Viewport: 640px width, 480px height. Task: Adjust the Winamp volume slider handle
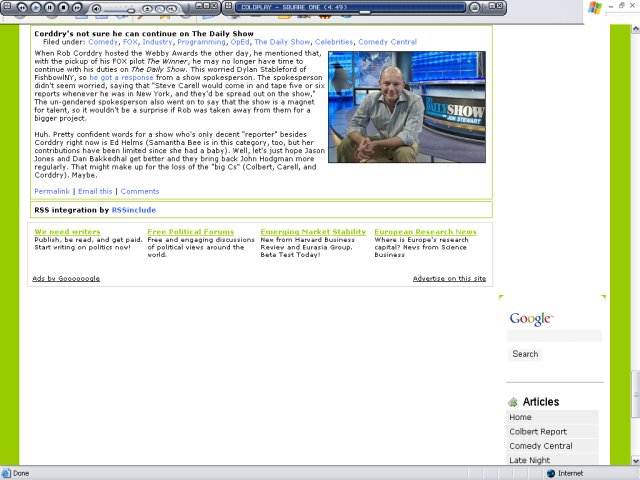131,11
